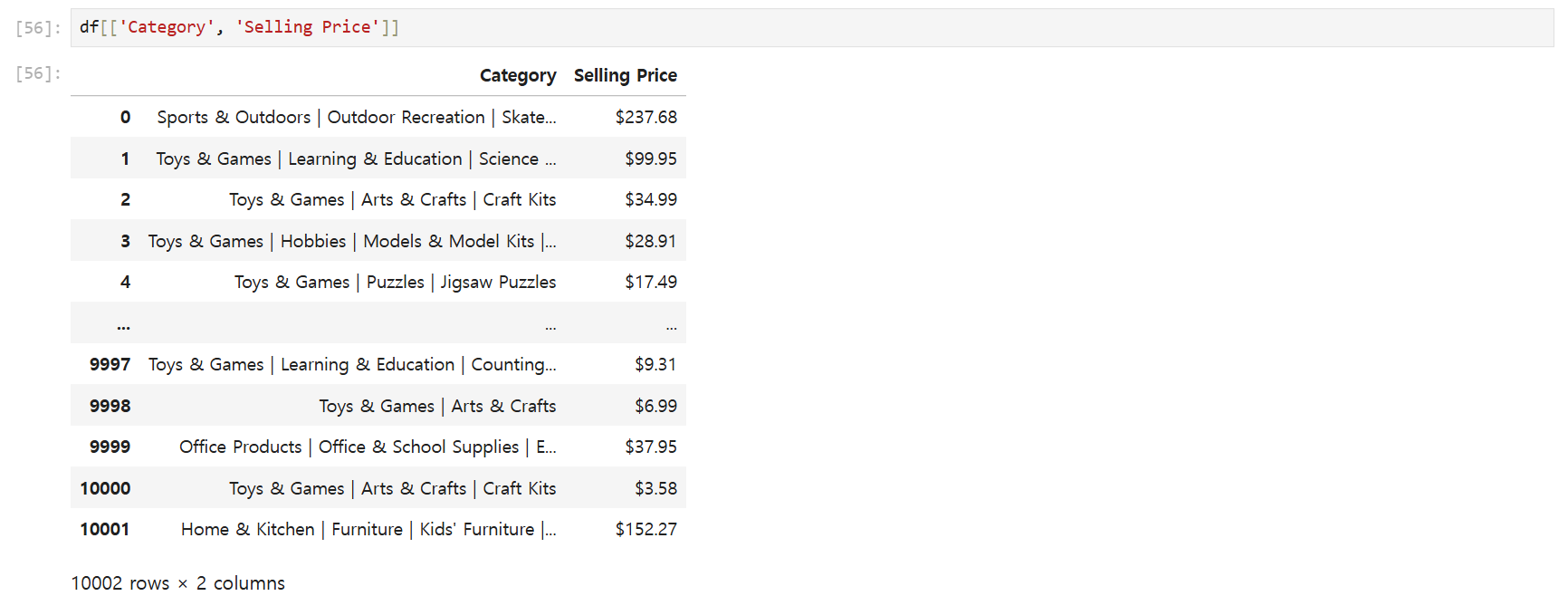Viewport: 1568px width, 615px height.
Task: Click the $37.95 selling price cell
Action: 650,447
